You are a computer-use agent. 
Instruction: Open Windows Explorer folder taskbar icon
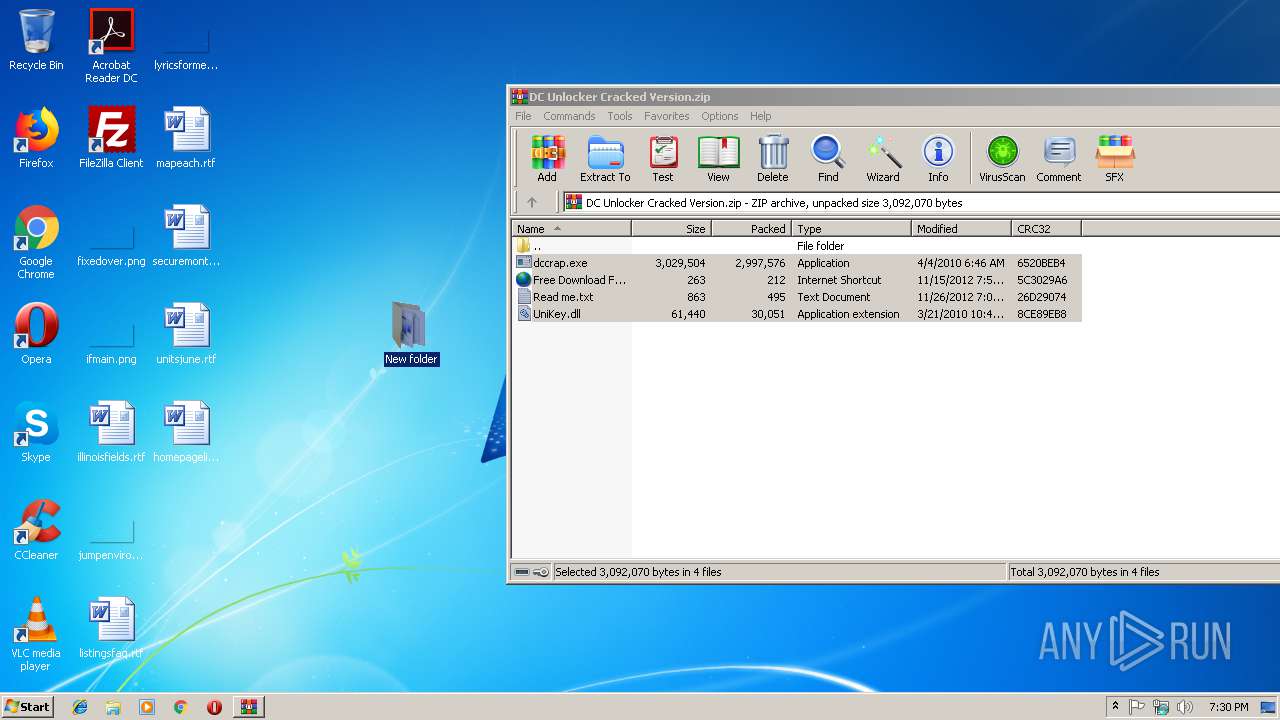[113, 707]
